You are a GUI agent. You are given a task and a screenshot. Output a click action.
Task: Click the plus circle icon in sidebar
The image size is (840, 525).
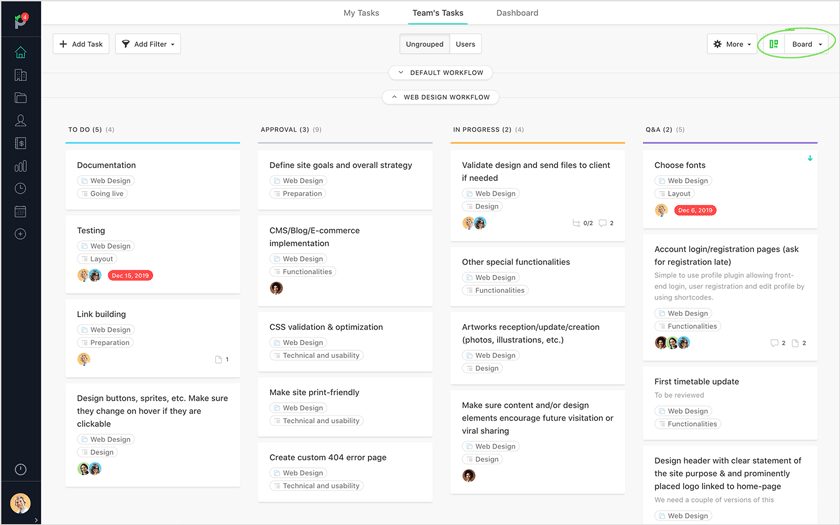[20, 234]
